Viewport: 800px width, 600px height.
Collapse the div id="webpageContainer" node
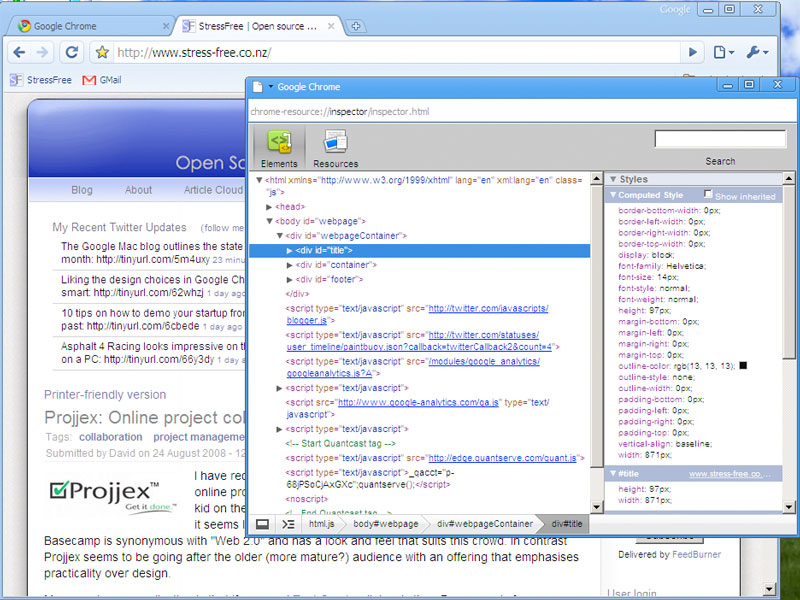pos(279,236)
